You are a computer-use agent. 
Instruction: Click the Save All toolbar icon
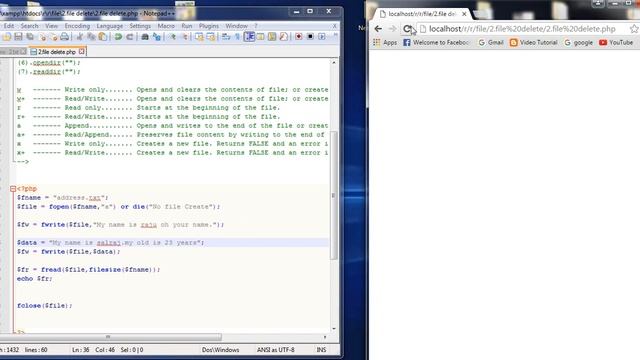(30, 37)
